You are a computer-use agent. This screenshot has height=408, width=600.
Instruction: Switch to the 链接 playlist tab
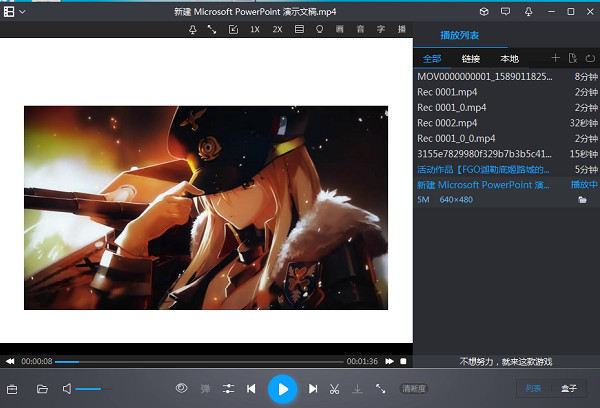point(471,59)
